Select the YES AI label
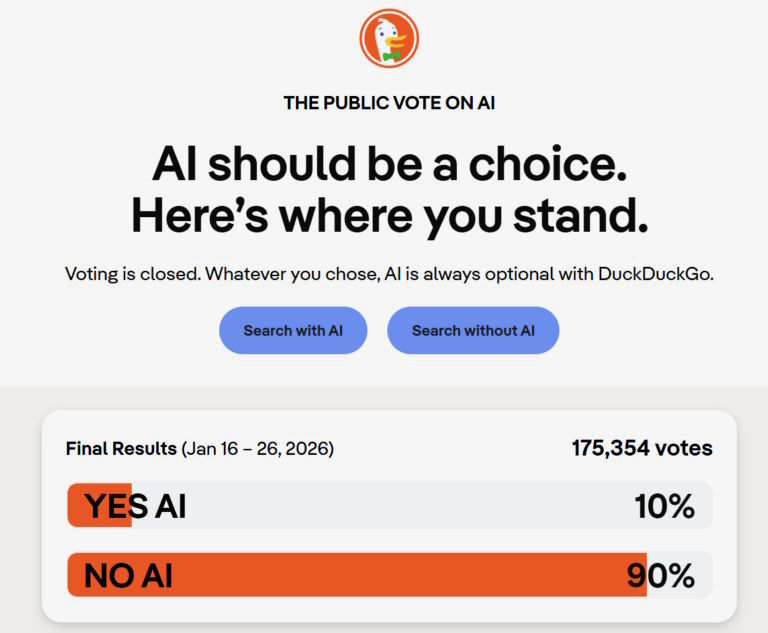The width and height of the screenshot is (768, 633). 135,506
